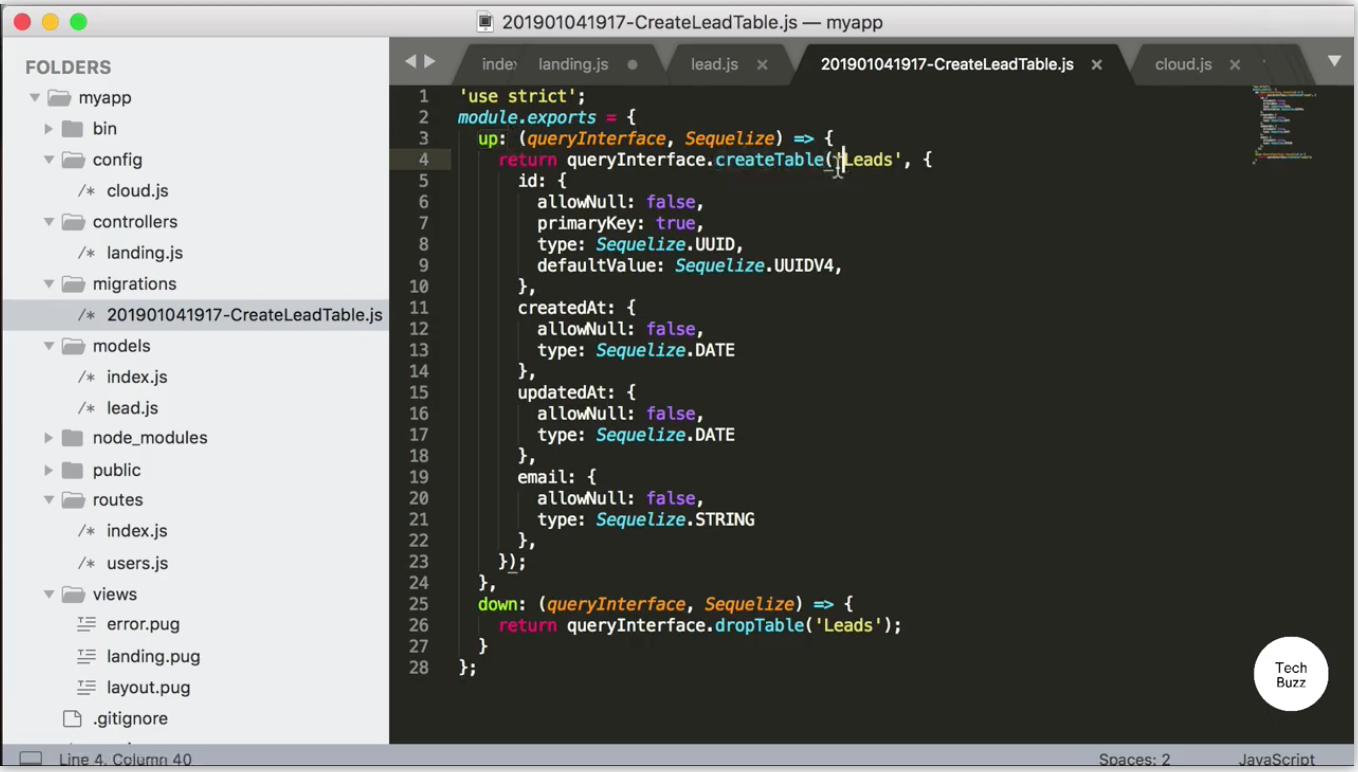Click the forward navigation arrow in tab bar
Viewport: 1358px width, 772px height.
click(x=430, y=60)
